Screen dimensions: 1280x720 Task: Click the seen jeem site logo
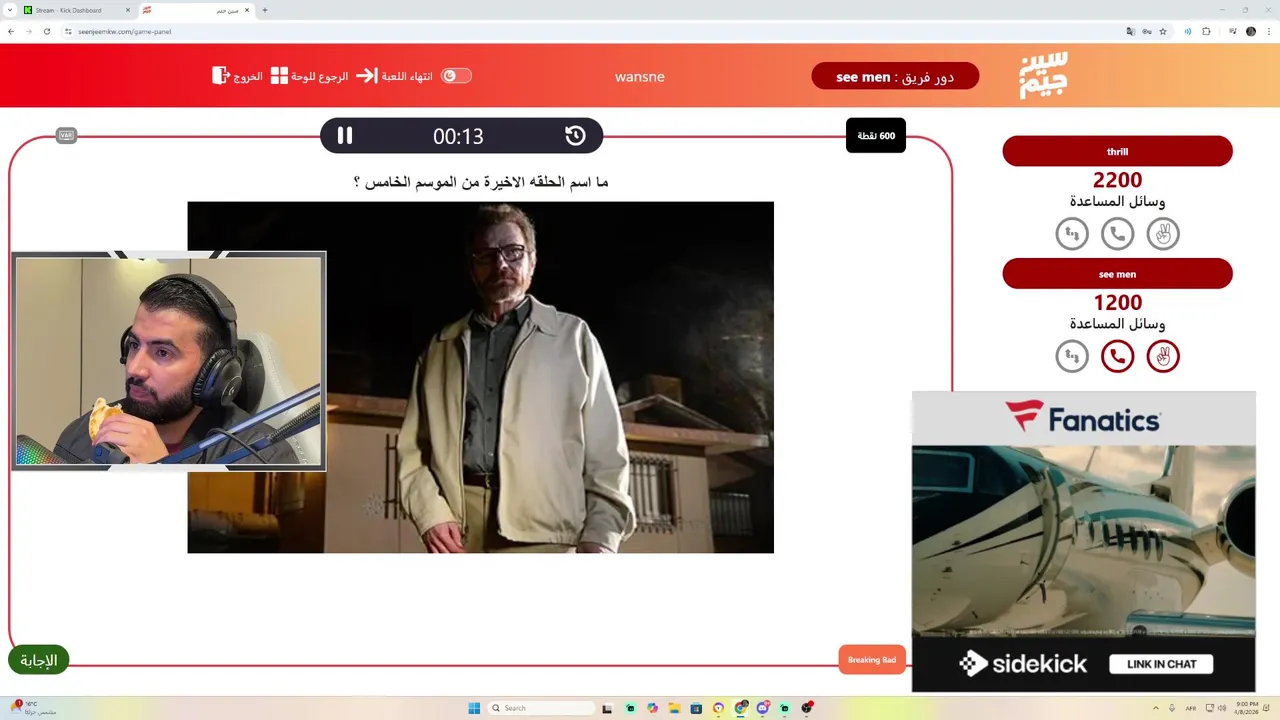[x=1044, y=75]
